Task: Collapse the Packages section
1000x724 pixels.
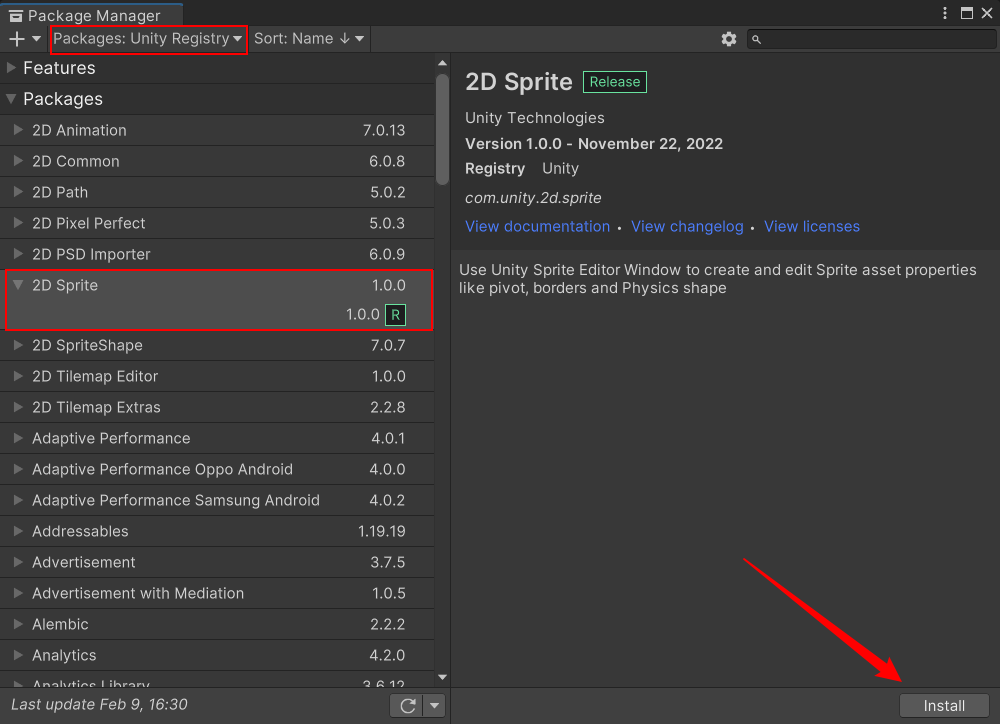Action: click(11, 99)
